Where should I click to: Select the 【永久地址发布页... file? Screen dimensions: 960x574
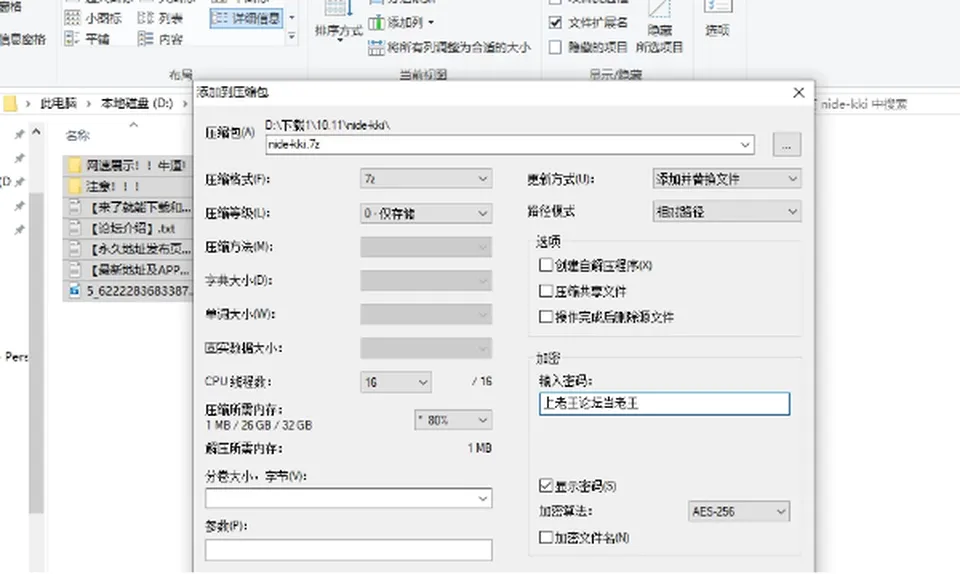pyautogui.click(x=128, y=249)
